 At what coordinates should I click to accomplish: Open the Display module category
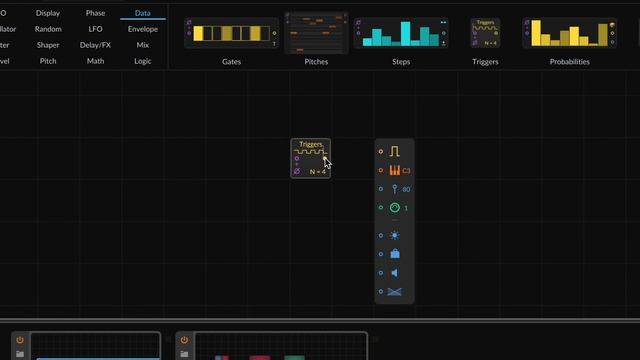48,13
